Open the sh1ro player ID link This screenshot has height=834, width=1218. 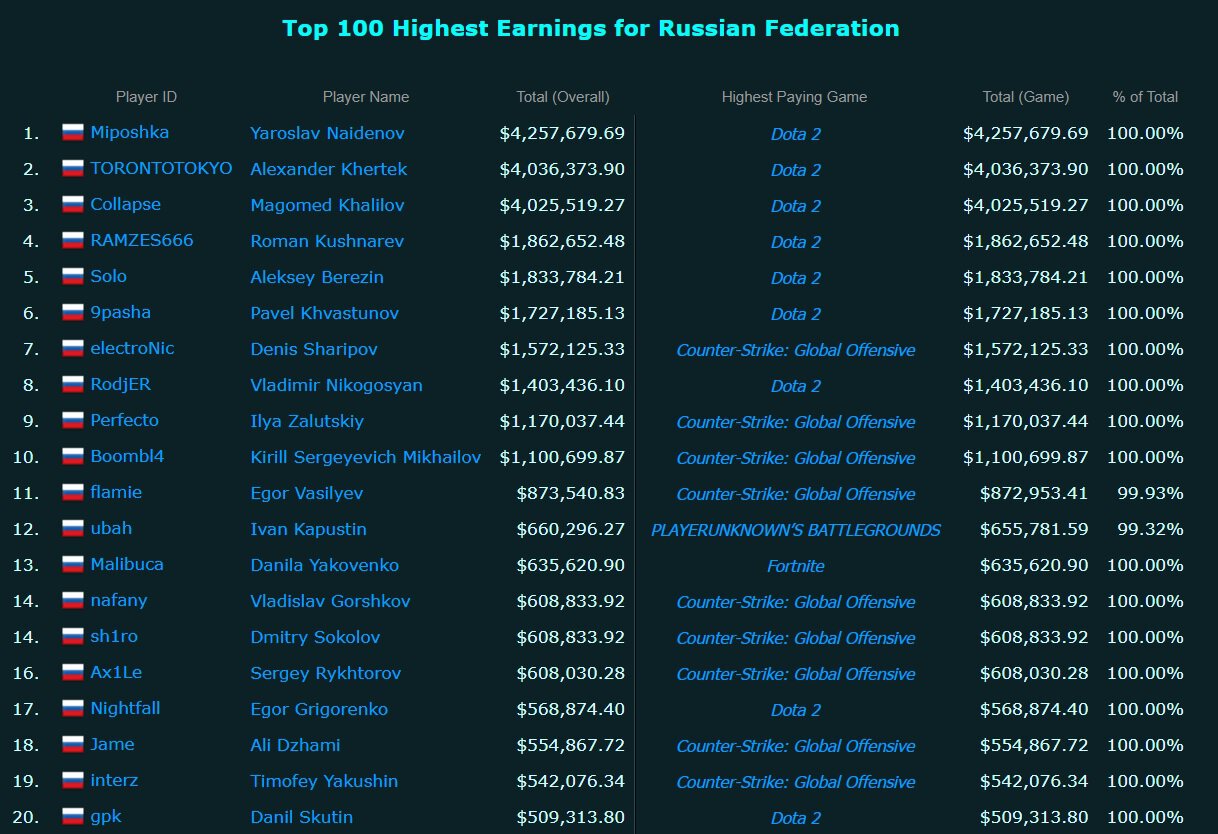click(114, 637)
